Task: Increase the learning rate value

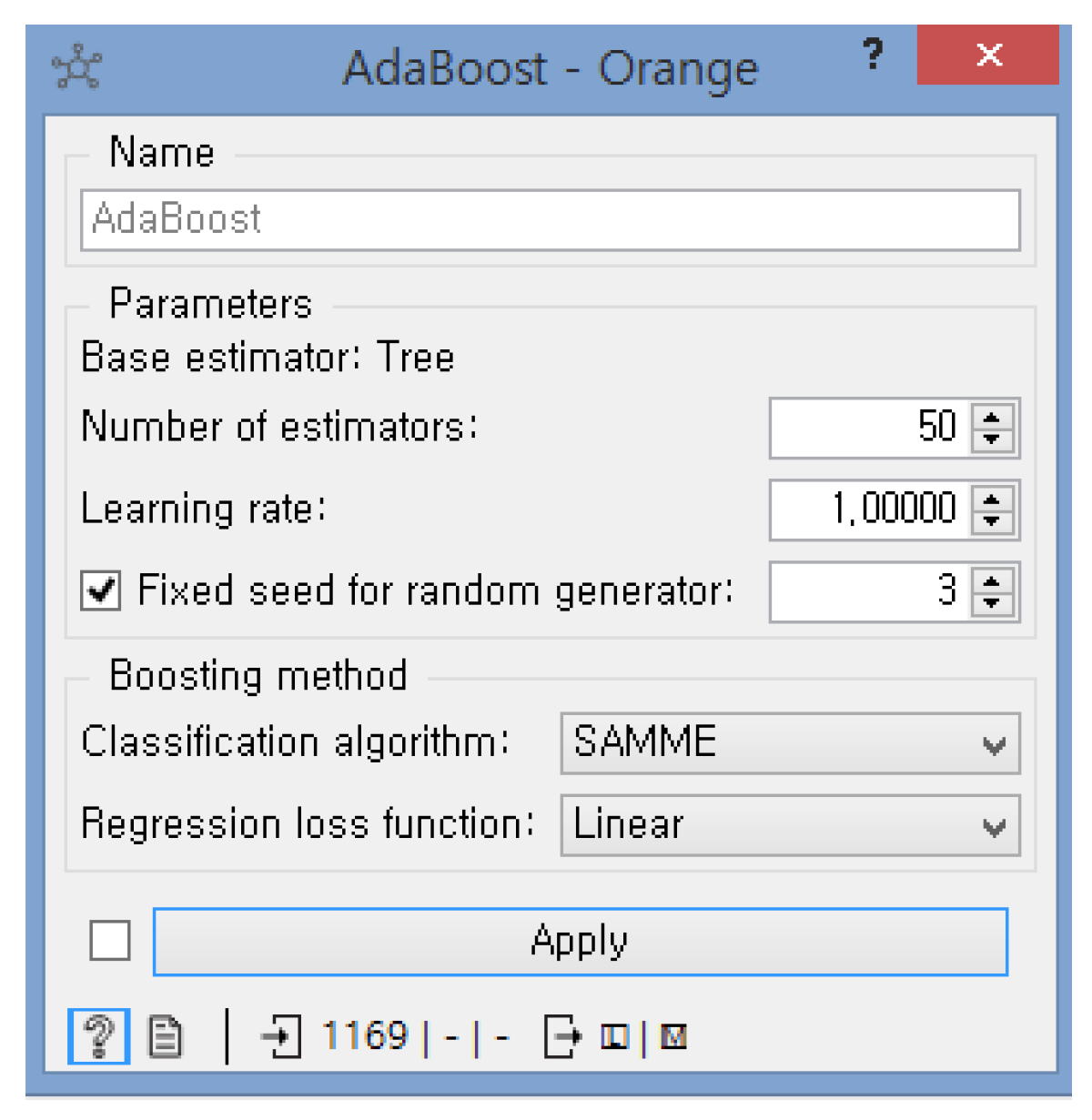Action: tap(992, 499)
